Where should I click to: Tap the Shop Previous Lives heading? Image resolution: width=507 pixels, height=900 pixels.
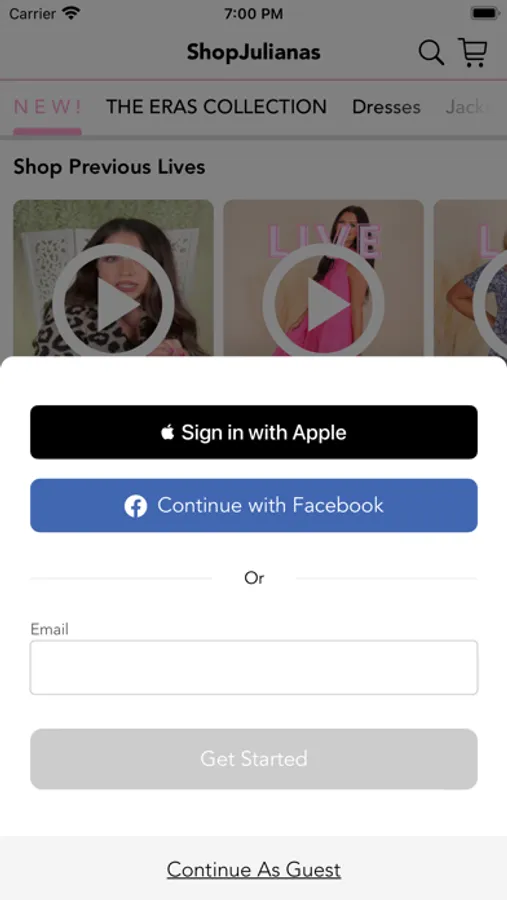(x=109, y=167)
